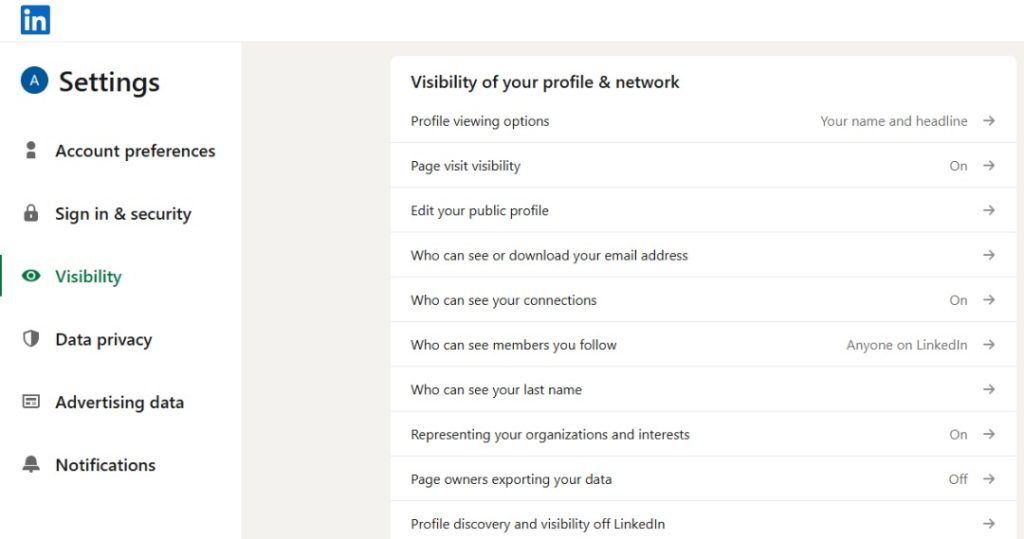The width and height of the screenshot is (1024, 539).
Task: Open Who can see or download your email address
Action: click(549, 255)
